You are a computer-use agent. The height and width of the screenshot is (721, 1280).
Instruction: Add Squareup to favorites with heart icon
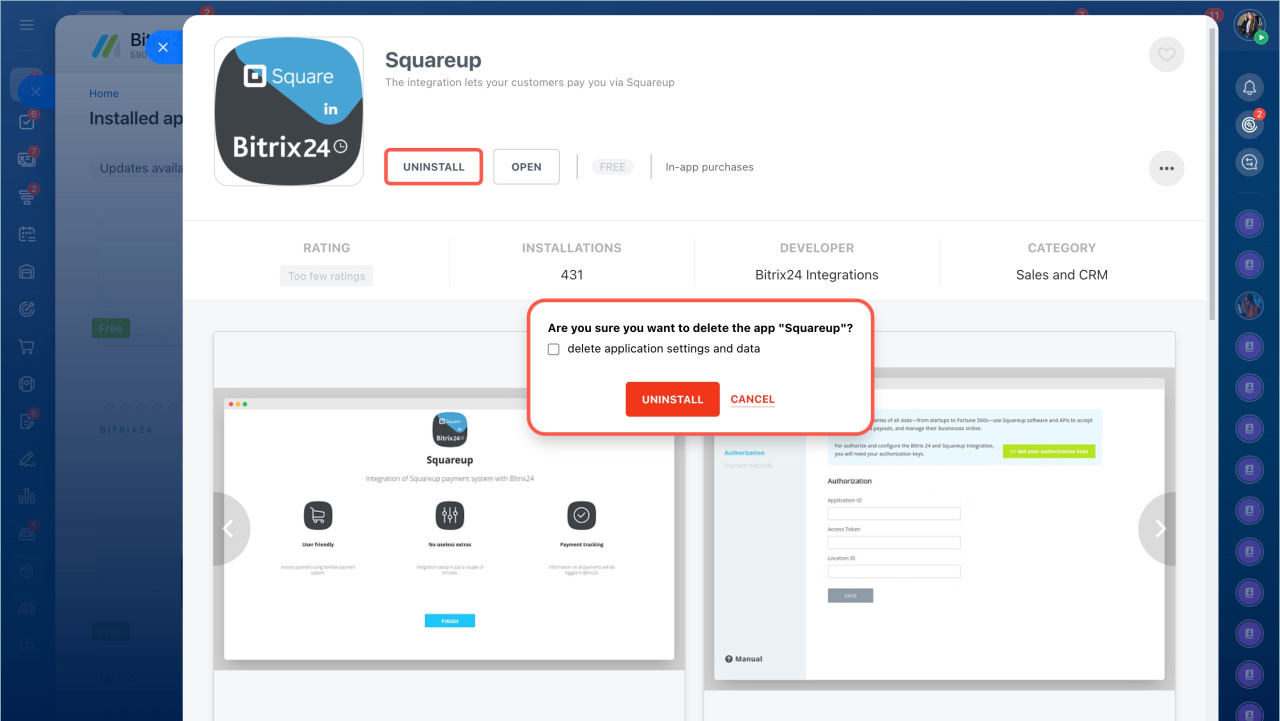(1166, 54)
